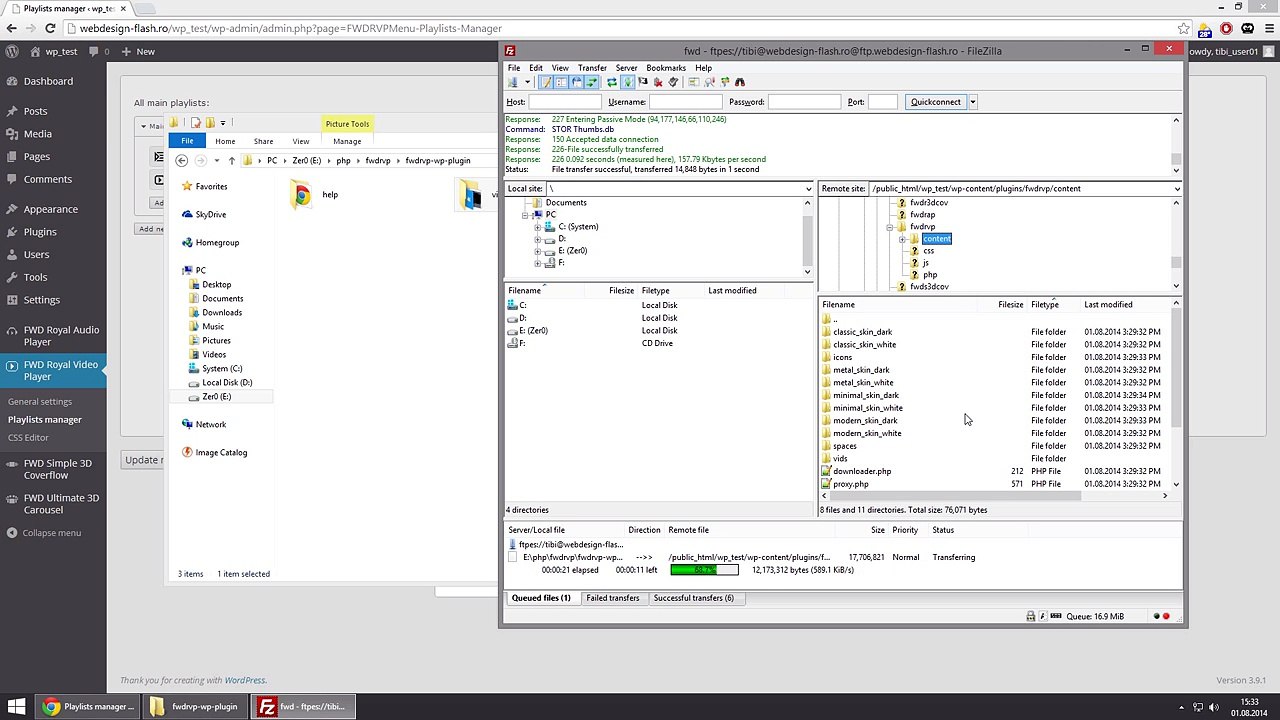
Task: Open the Remote site path dropdown
Action: click(1176, 189)
